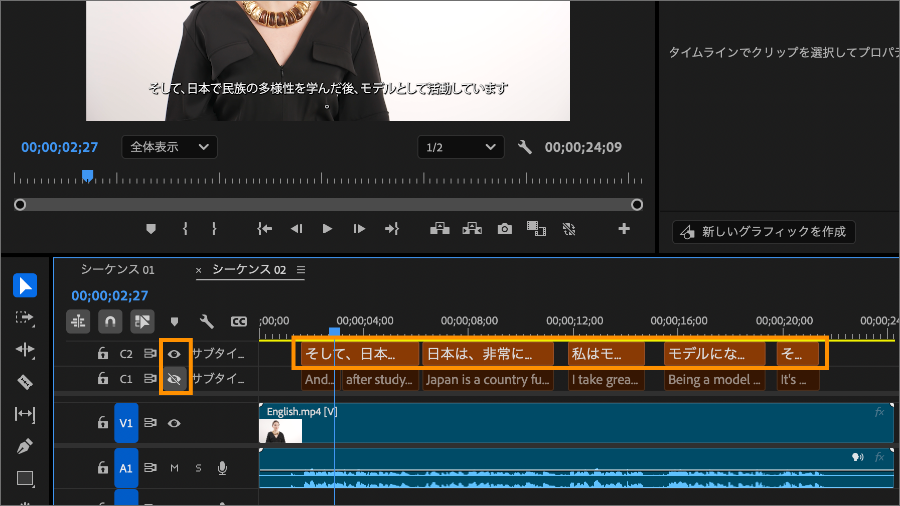Click the A1 track target button
Screen dimensions: 900x506
pyautogui.click(x=126, y=468)
